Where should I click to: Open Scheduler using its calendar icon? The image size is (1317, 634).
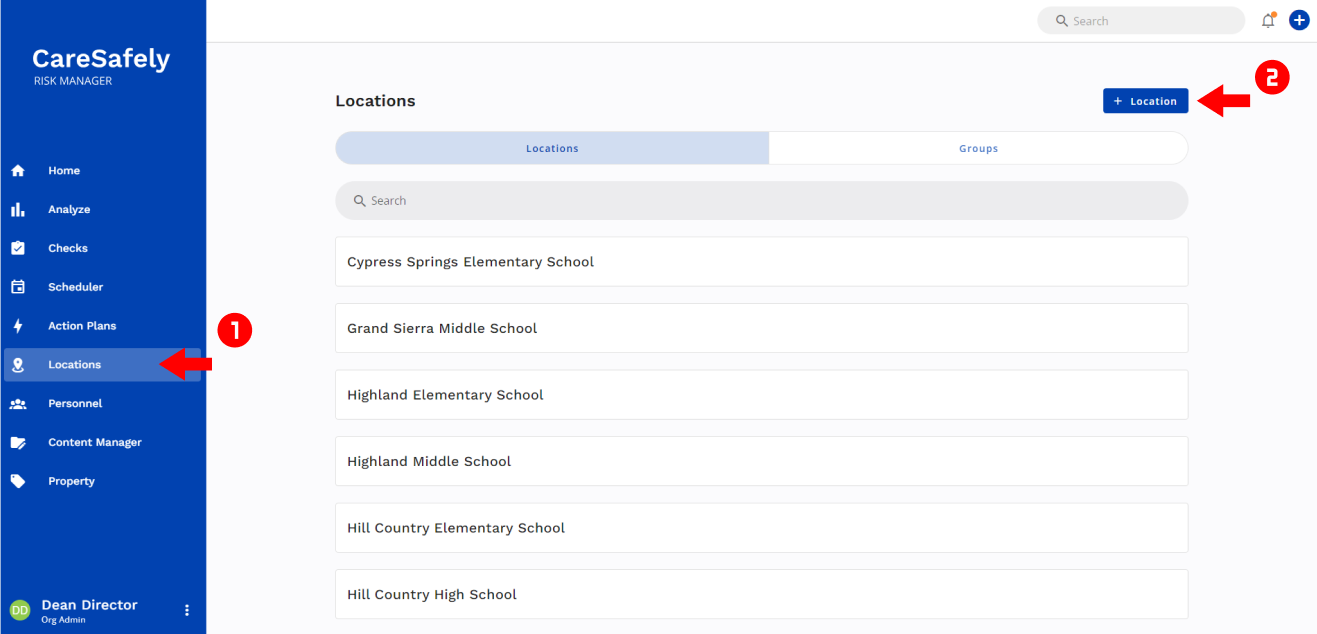point(17,287)
